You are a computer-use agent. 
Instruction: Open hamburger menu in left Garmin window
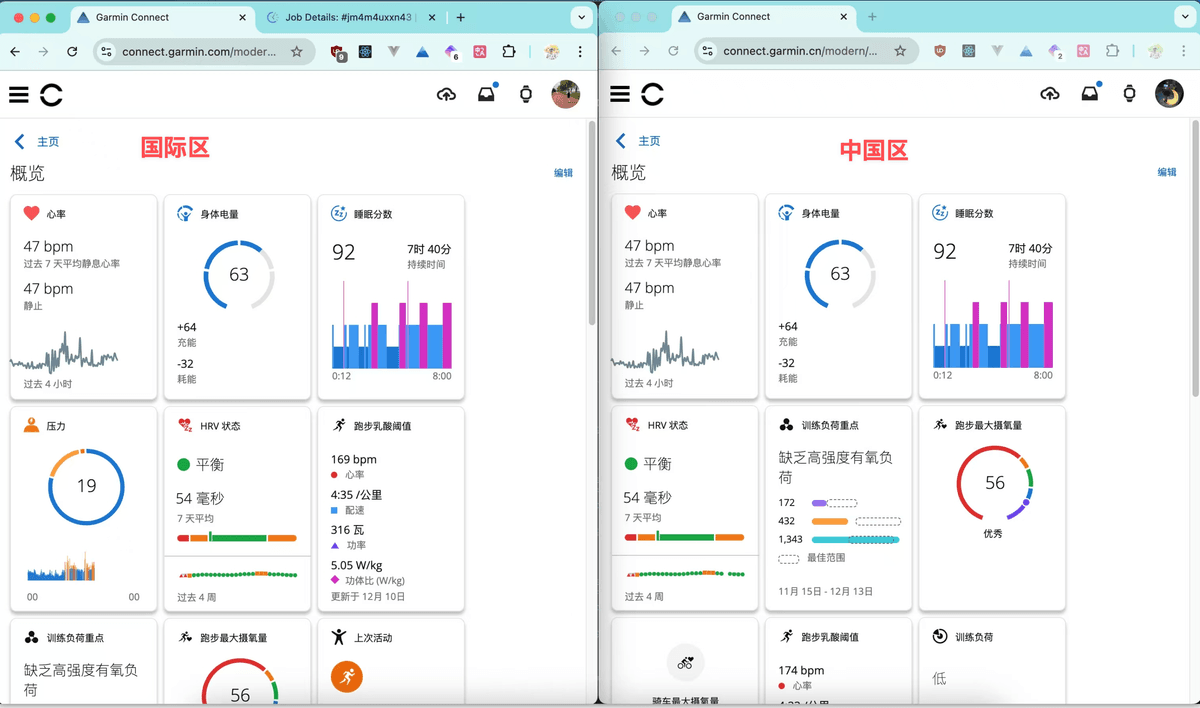tap(19, 95)
